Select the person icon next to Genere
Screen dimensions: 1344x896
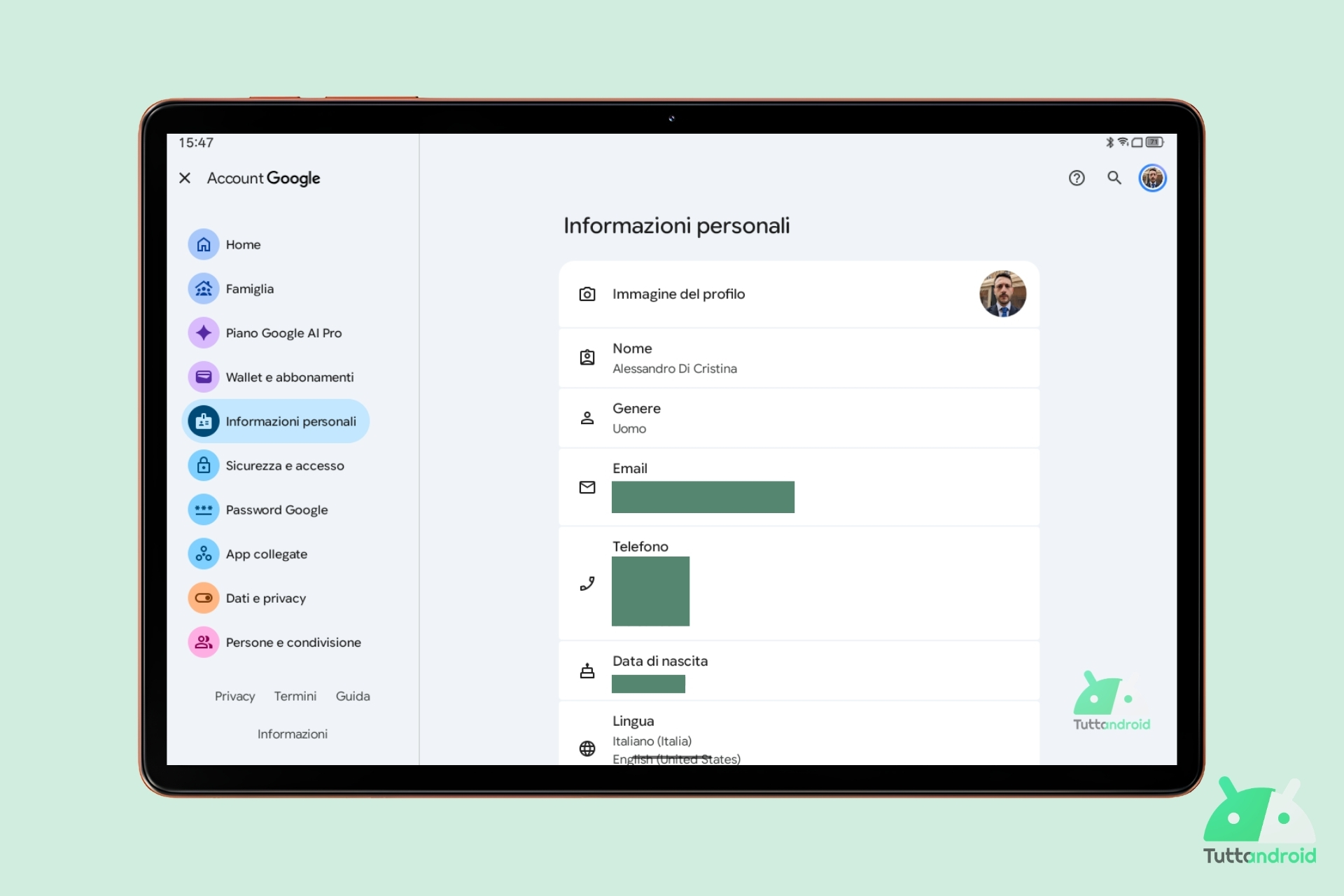[x=587, y=418]
